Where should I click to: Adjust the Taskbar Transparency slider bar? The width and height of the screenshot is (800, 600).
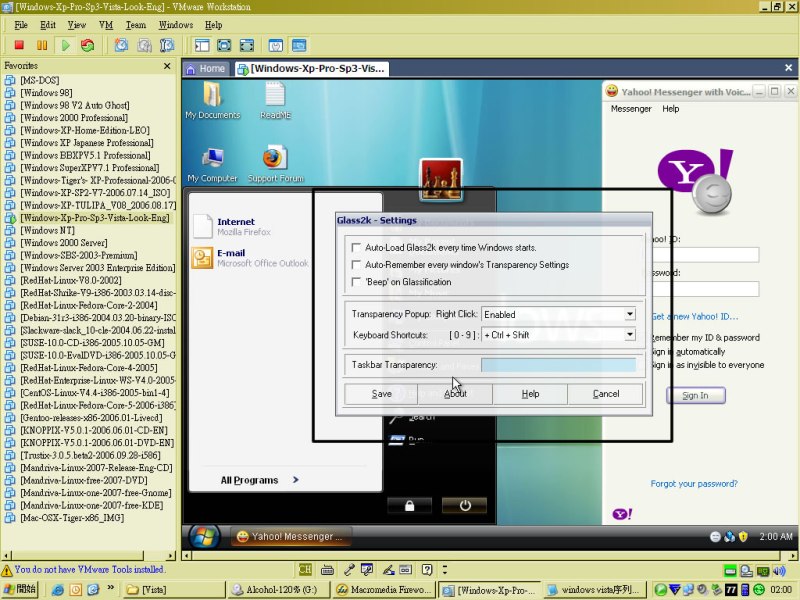(x=557, y=365)
